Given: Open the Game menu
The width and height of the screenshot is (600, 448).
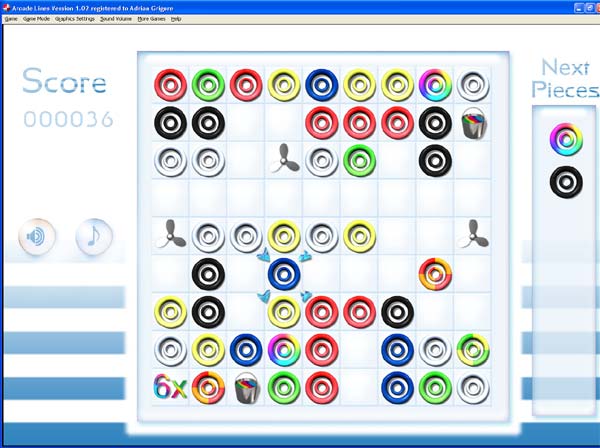Looking at the screenshot, I should click(x=11, y=19).
